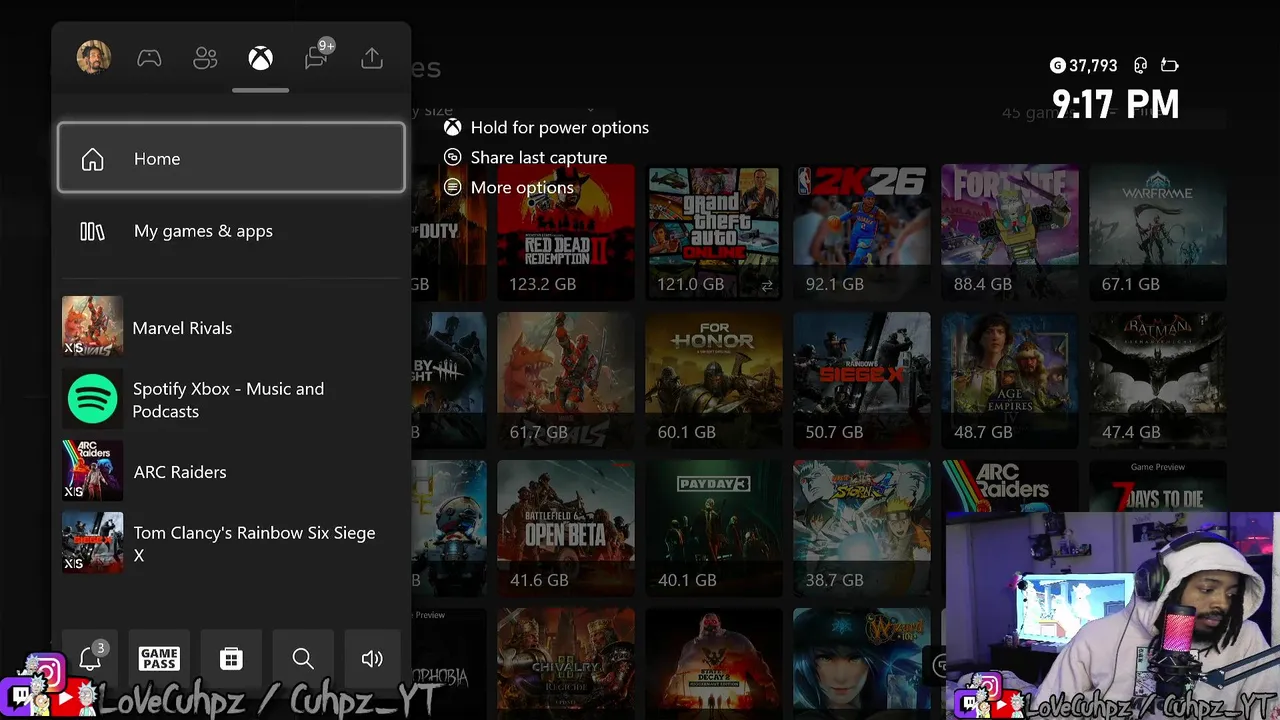The image size is (1280, 720).
Task: Launch Tom Clancy's Rainbow Six Siege X
Action: 231,543
